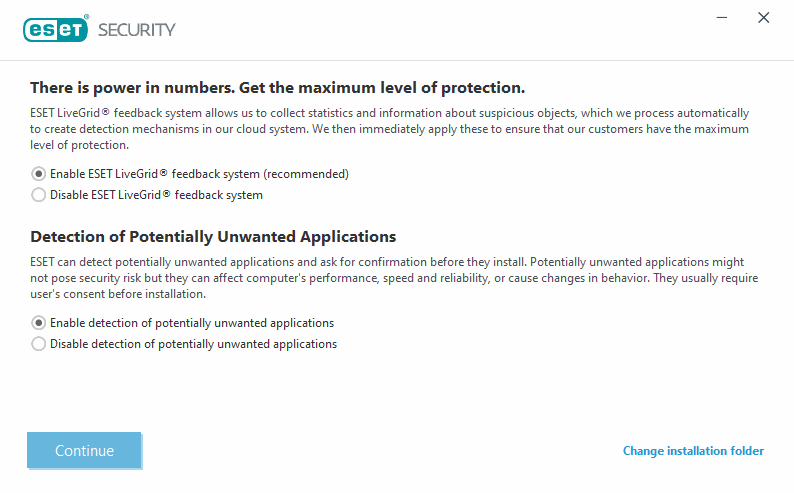Enable ESET LiveGrid feedback system radio button
The height and width of the screenshot is (493, 794).
pyautogui.click(x=39, y=174)
